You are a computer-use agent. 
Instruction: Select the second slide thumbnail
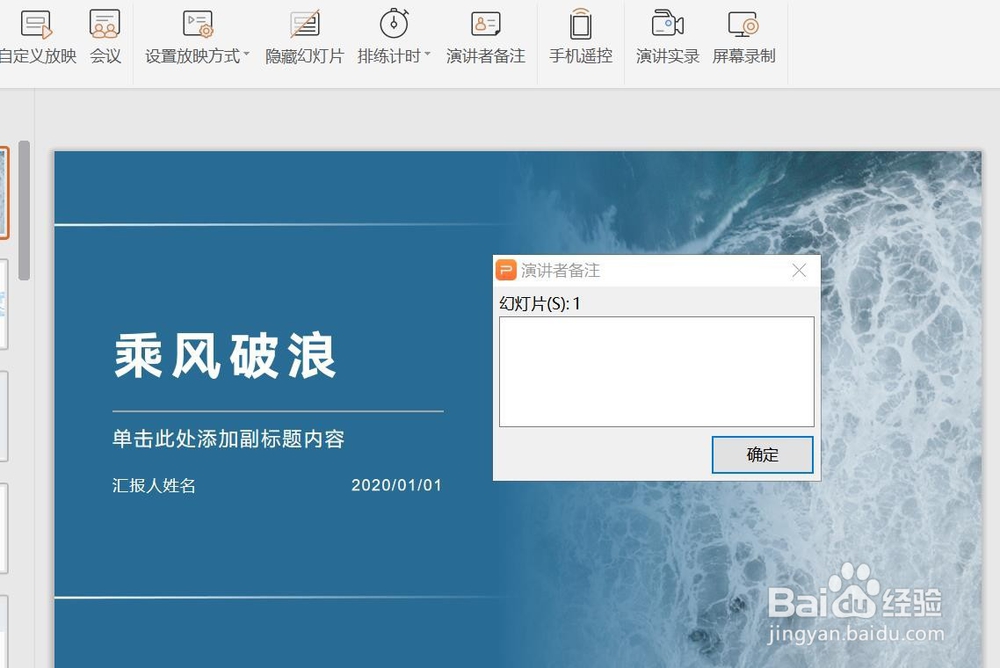pos(4,304)
